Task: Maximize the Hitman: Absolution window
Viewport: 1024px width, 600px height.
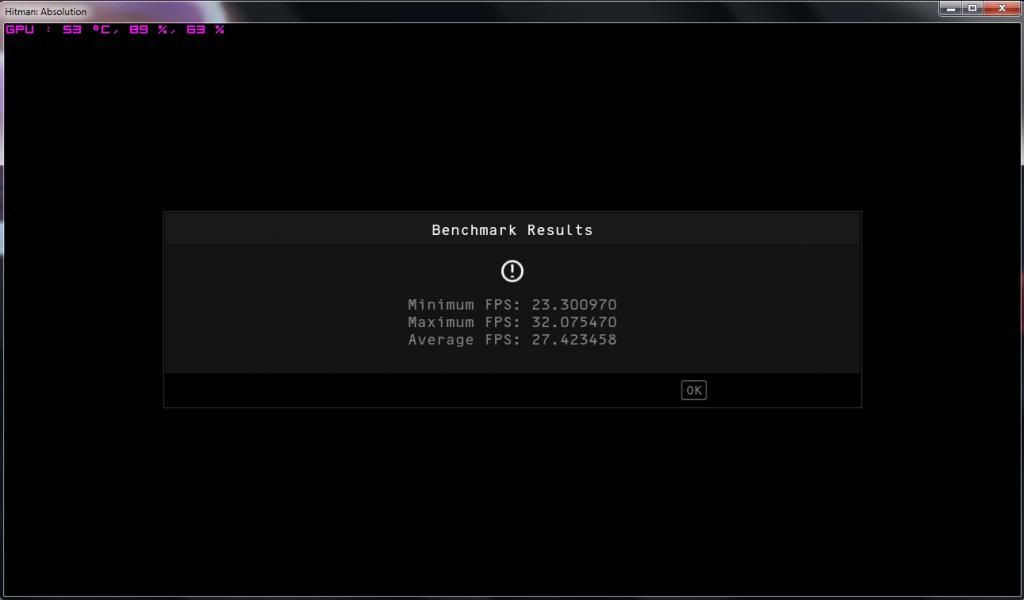Action: [x=972, y=8]
